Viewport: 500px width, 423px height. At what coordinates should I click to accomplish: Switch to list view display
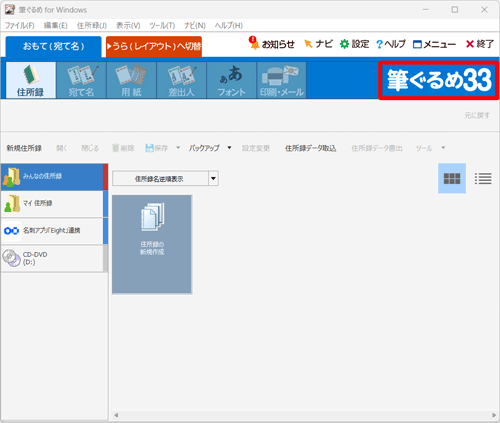click(x=483, y=178)
